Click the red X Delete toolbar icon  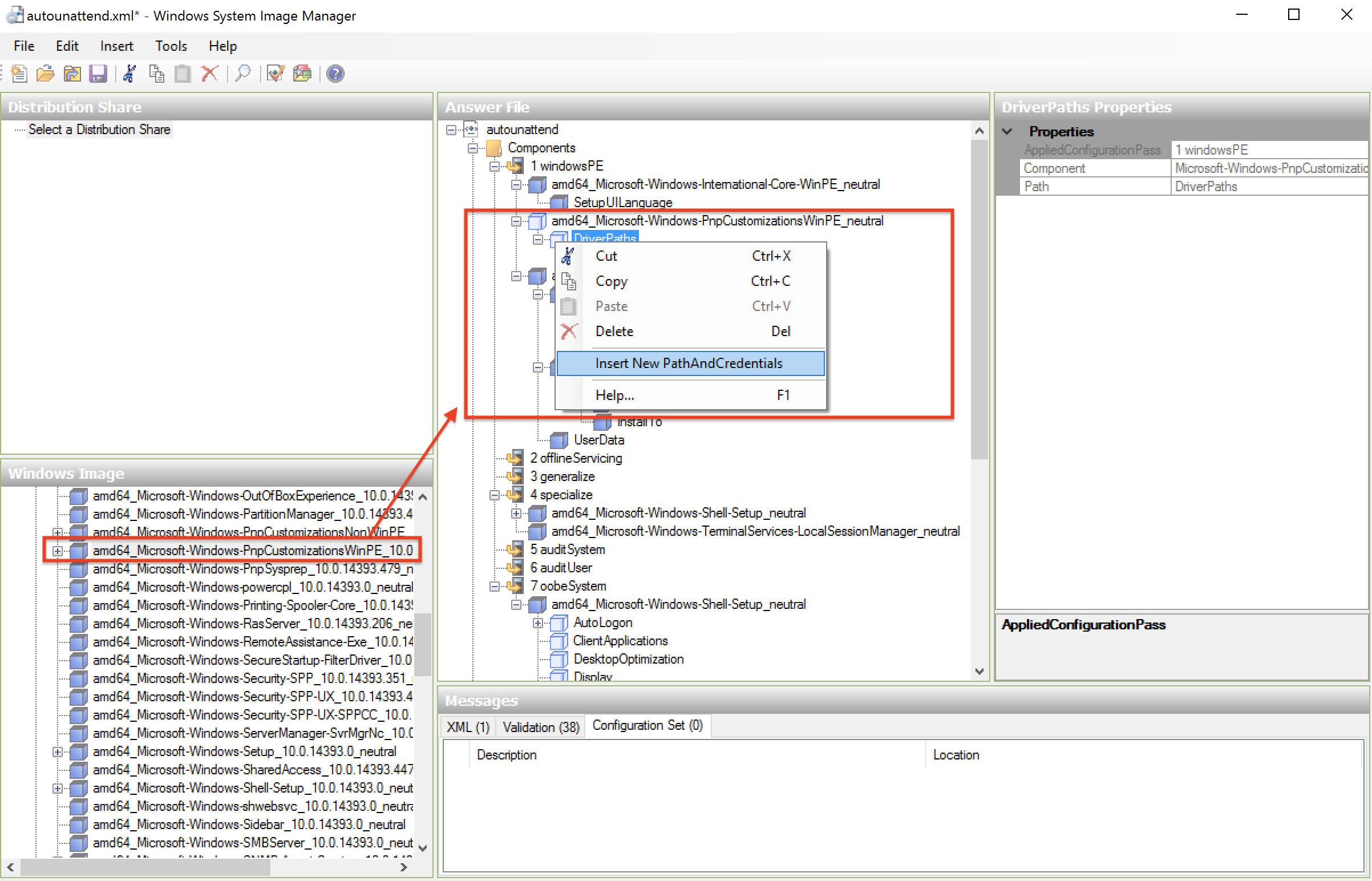click(x=209, y=74)
